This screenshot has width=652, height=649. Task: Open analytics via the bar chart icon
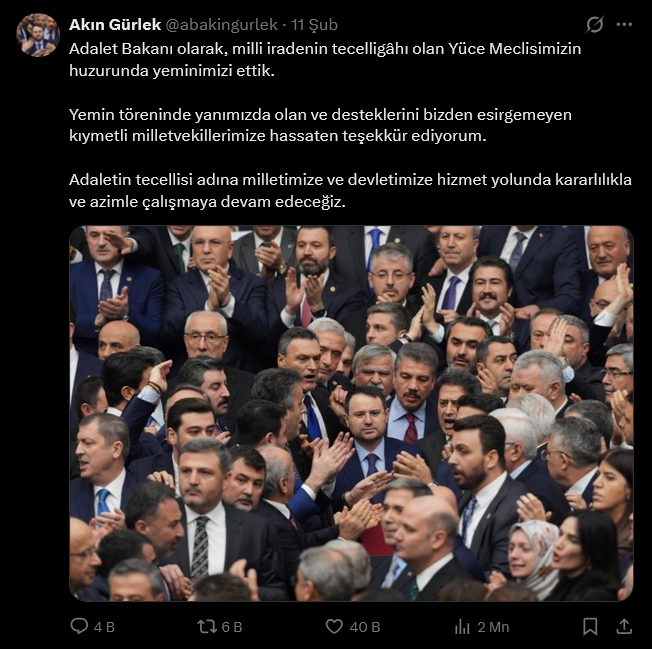click(462, 626)
